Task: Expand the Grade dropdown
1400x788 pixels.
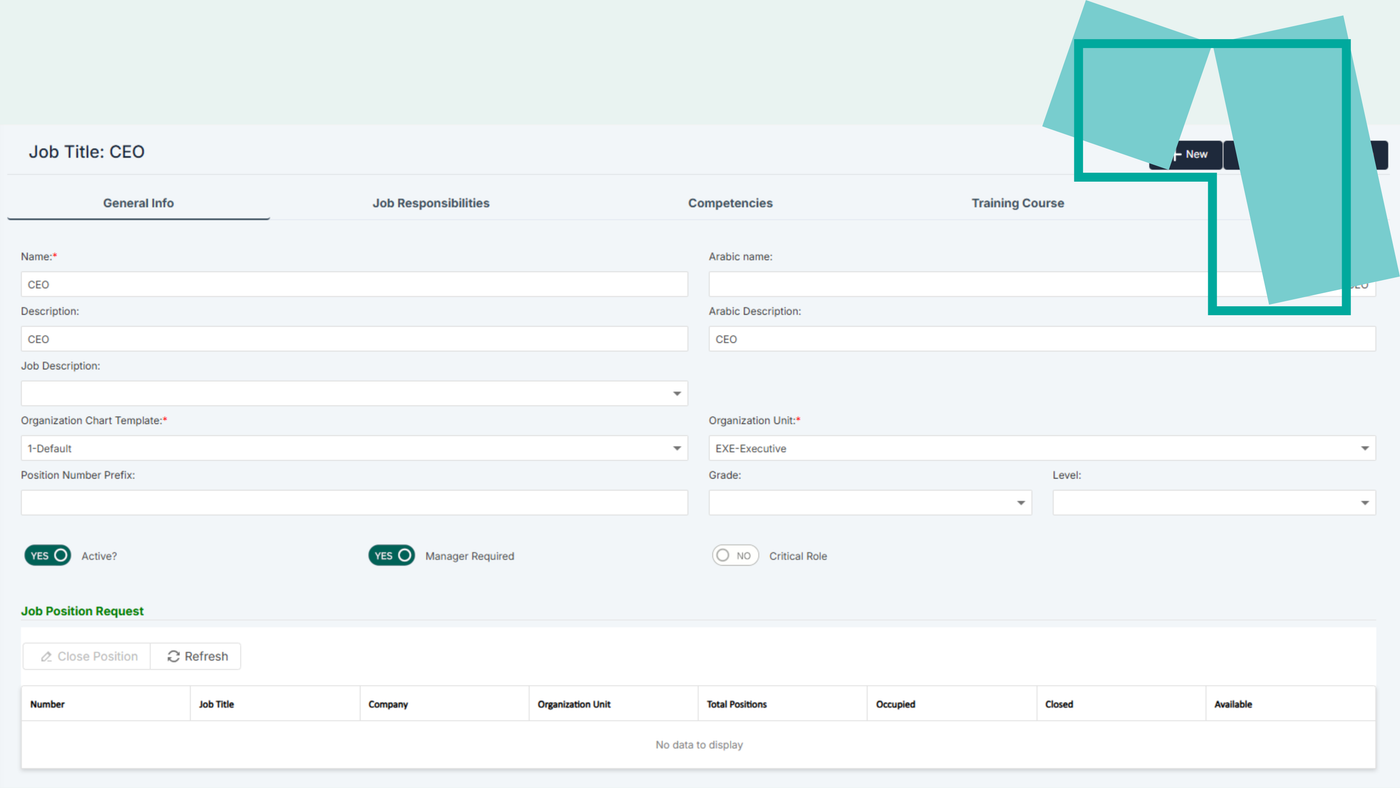Action: [1020, 503]
